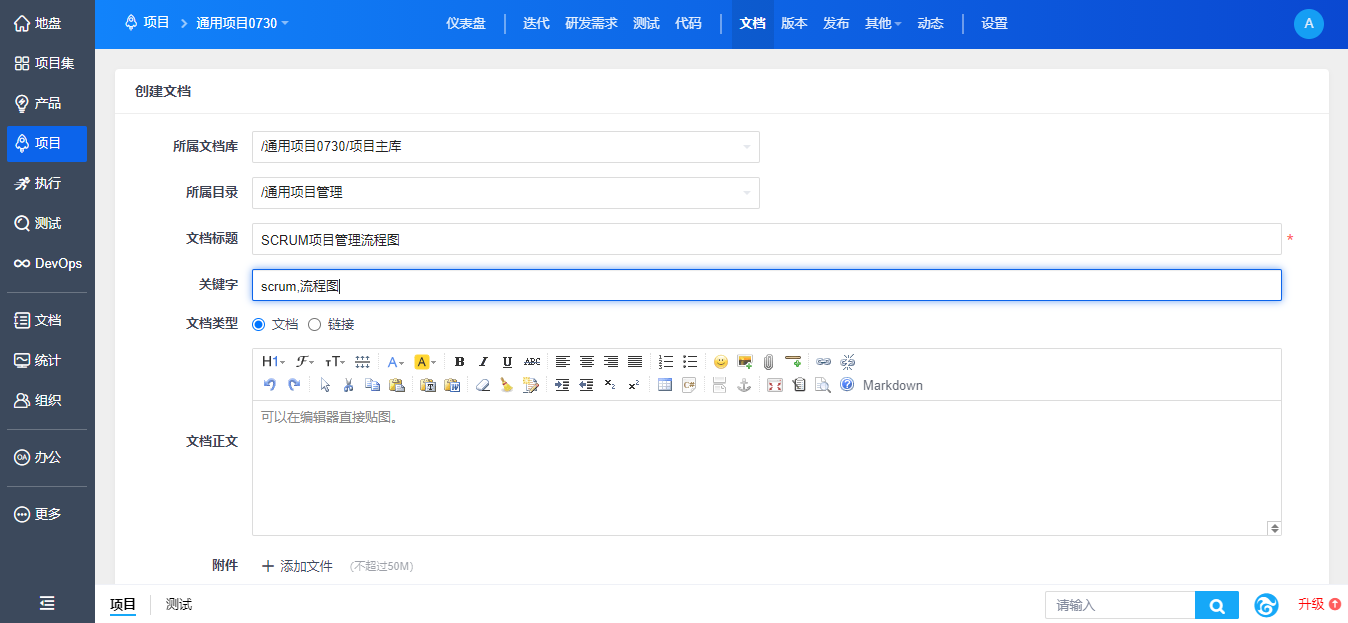The width and height of the screenshot is (1348, 623).
Task: Click the red 升级 upgrade link
Action: pos(1318,604)
